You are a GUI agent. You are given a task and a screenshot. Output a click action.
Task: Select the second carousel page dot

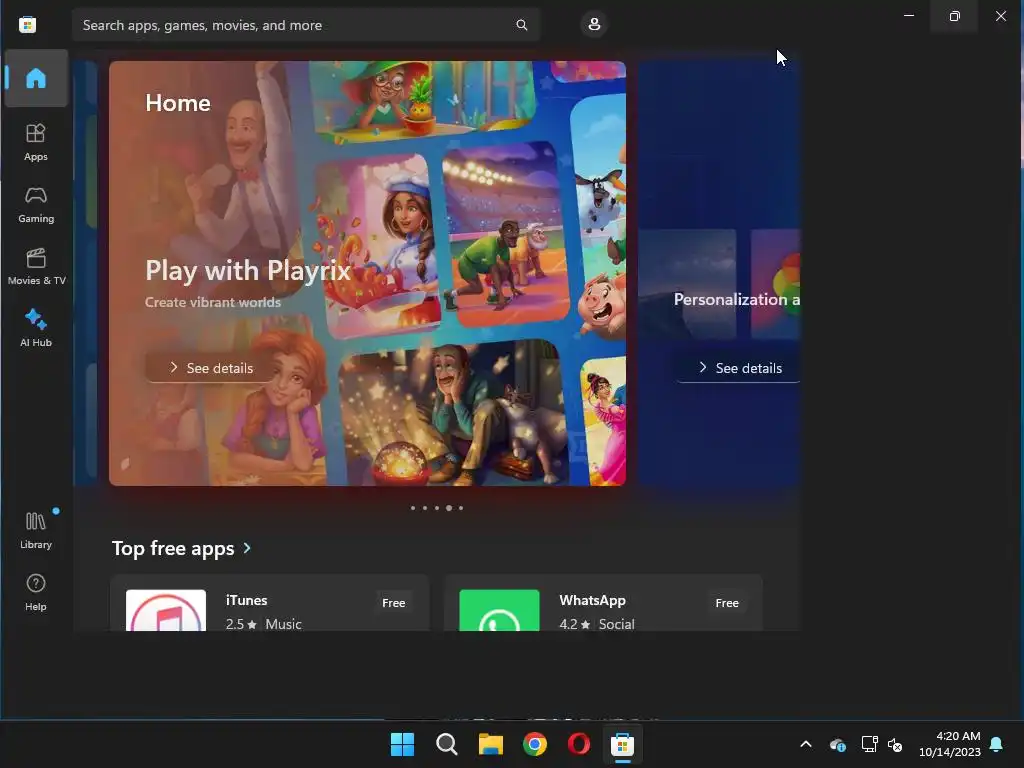pyautogui.click(x=424, y=507)
